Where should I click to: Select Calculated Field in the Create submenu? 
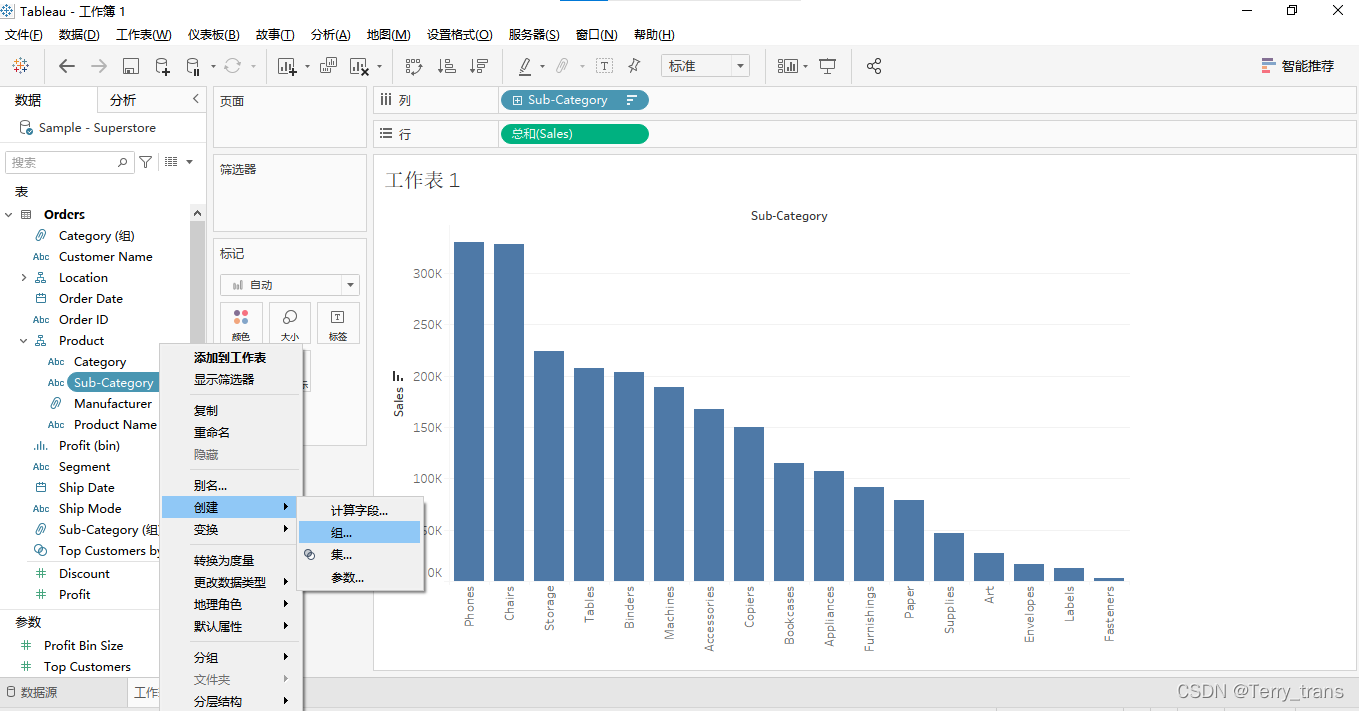pos(360,511)
